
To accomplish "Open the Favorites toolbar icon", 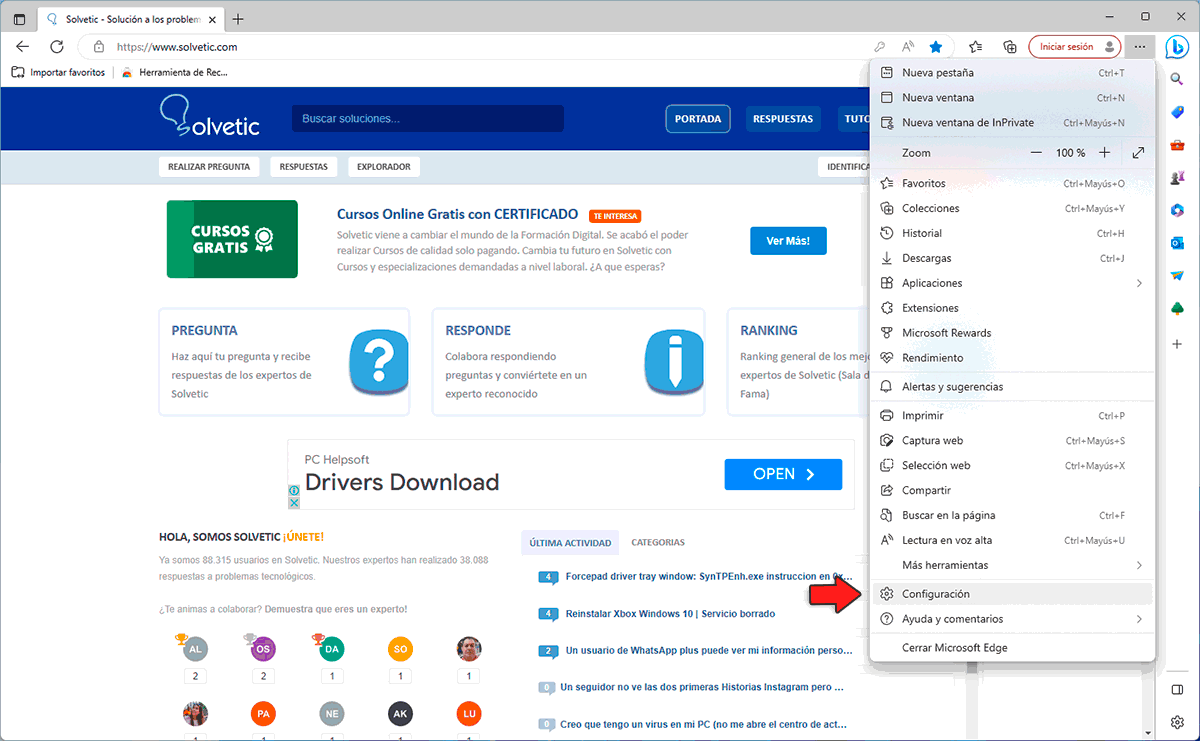I will tap(976, 46).
